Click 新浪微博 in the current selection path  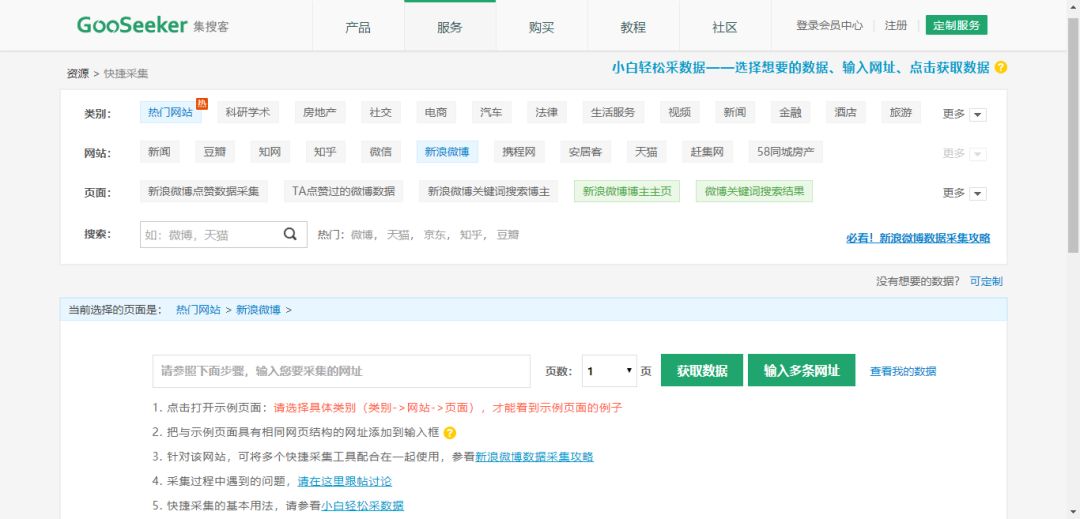click(258, 310)
